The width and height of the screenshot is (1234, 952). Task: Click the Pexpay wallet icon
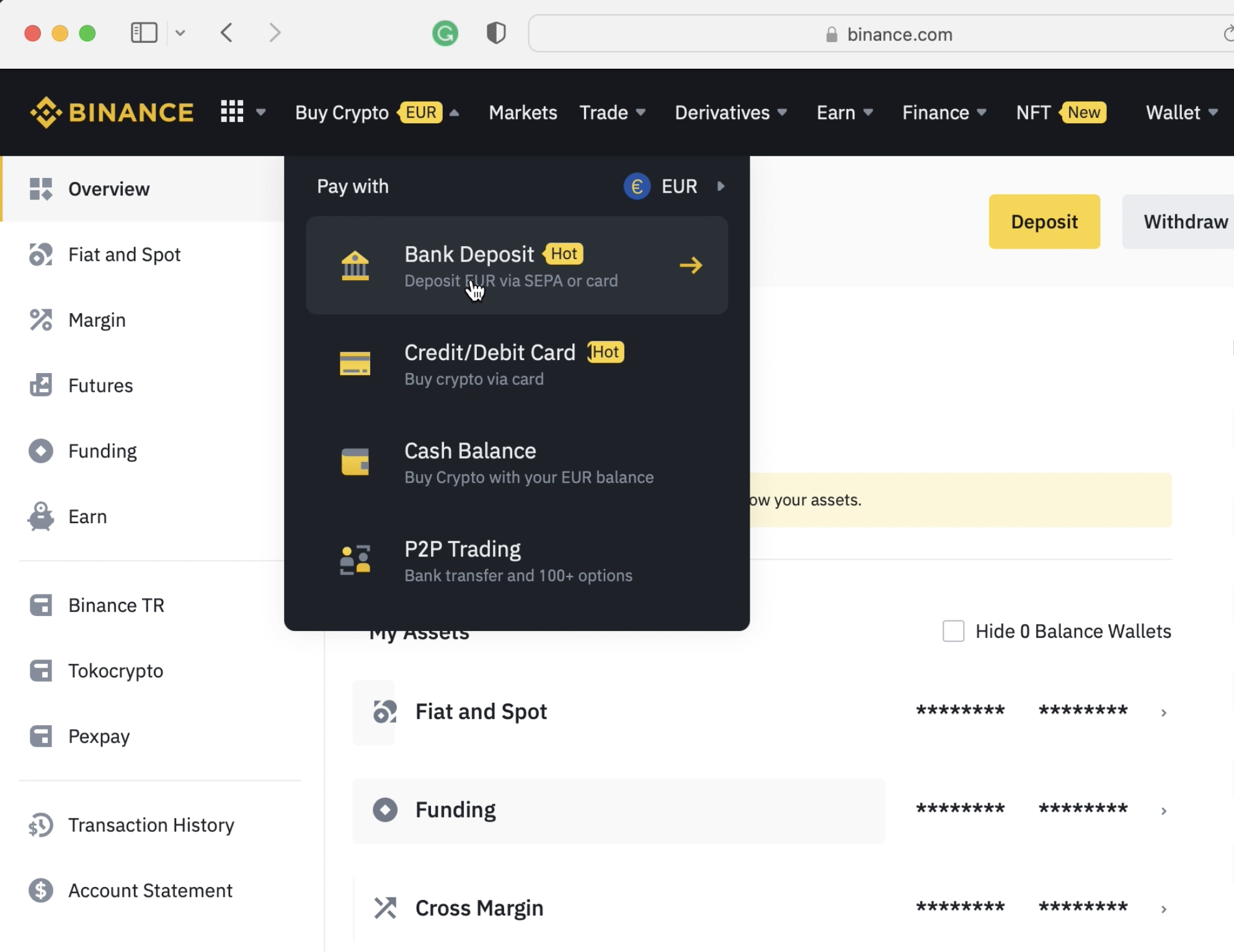(41, 736)
